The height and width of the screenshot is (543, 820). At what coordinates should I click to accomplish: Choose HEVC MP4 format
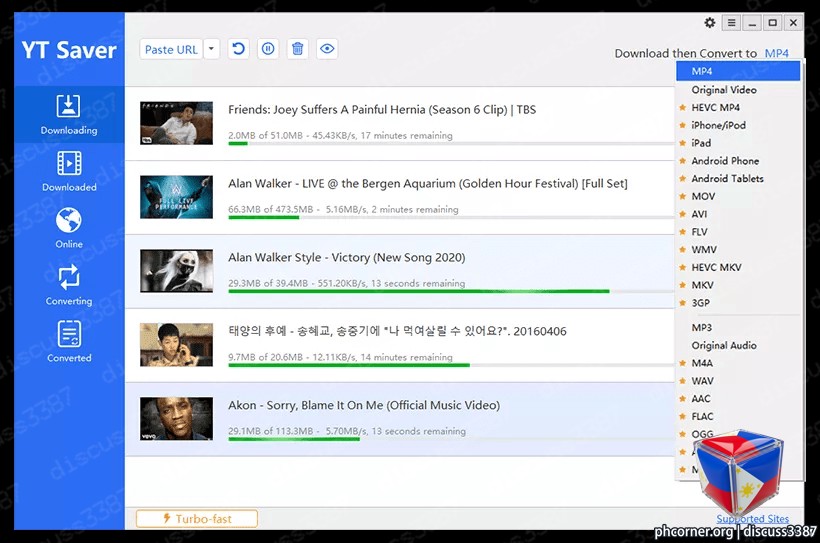click(738, 107)
